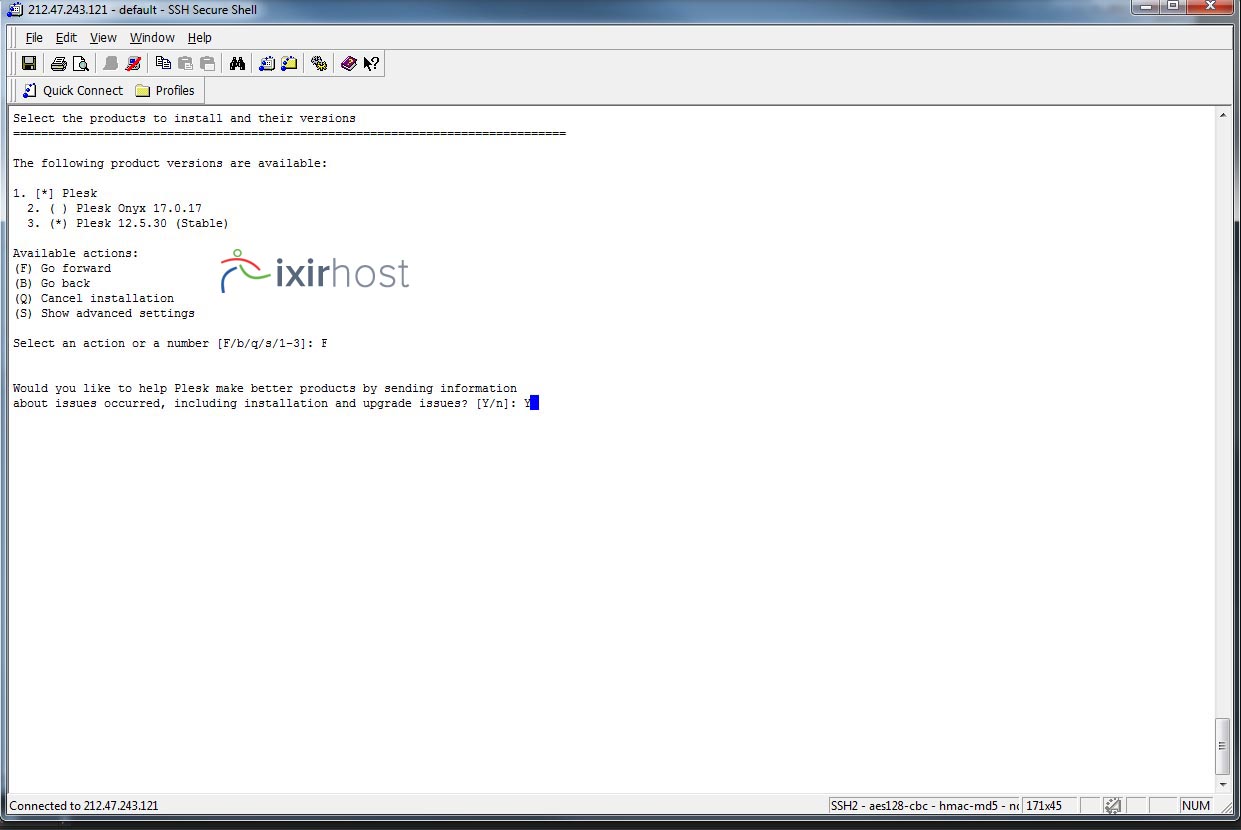This screenshot has height=830, width=1241.
Task: Click 'Connected to 212.47.243.121' status text
Action: pyautogui.click(x=84, y=806)
